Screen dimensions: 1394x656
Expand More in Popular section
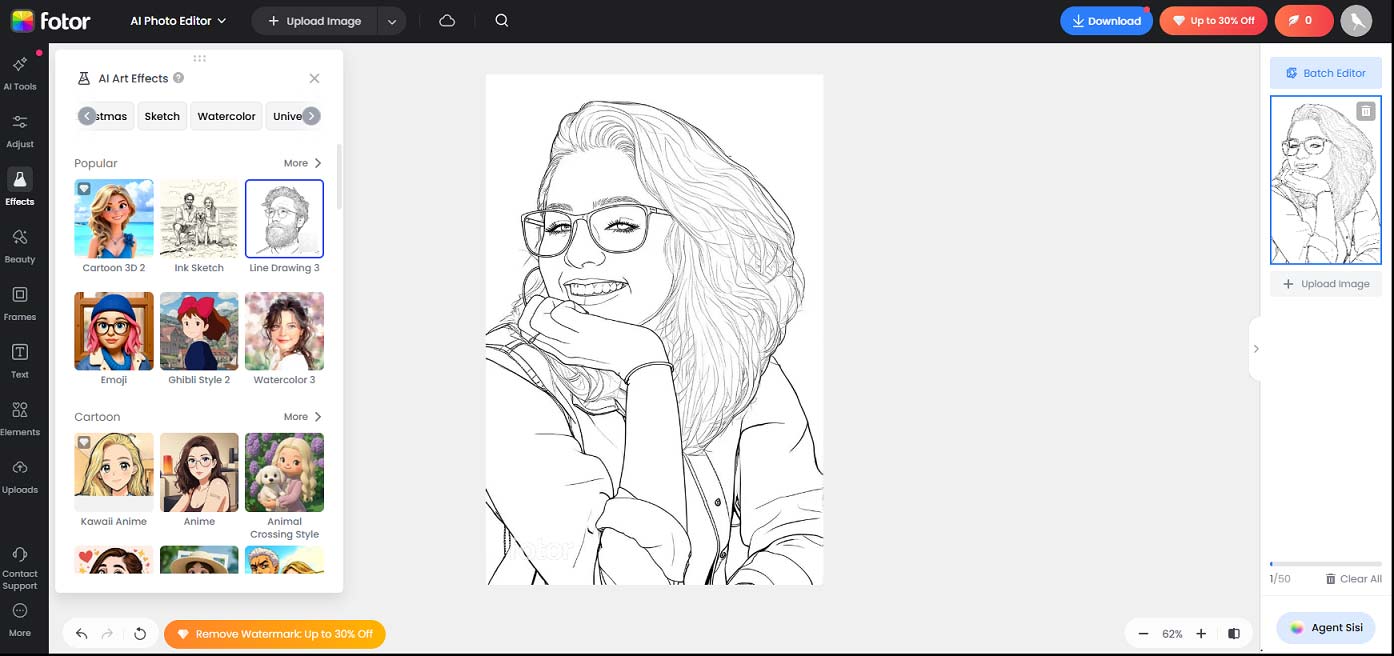pyautogui.click(x=302, y=163)
